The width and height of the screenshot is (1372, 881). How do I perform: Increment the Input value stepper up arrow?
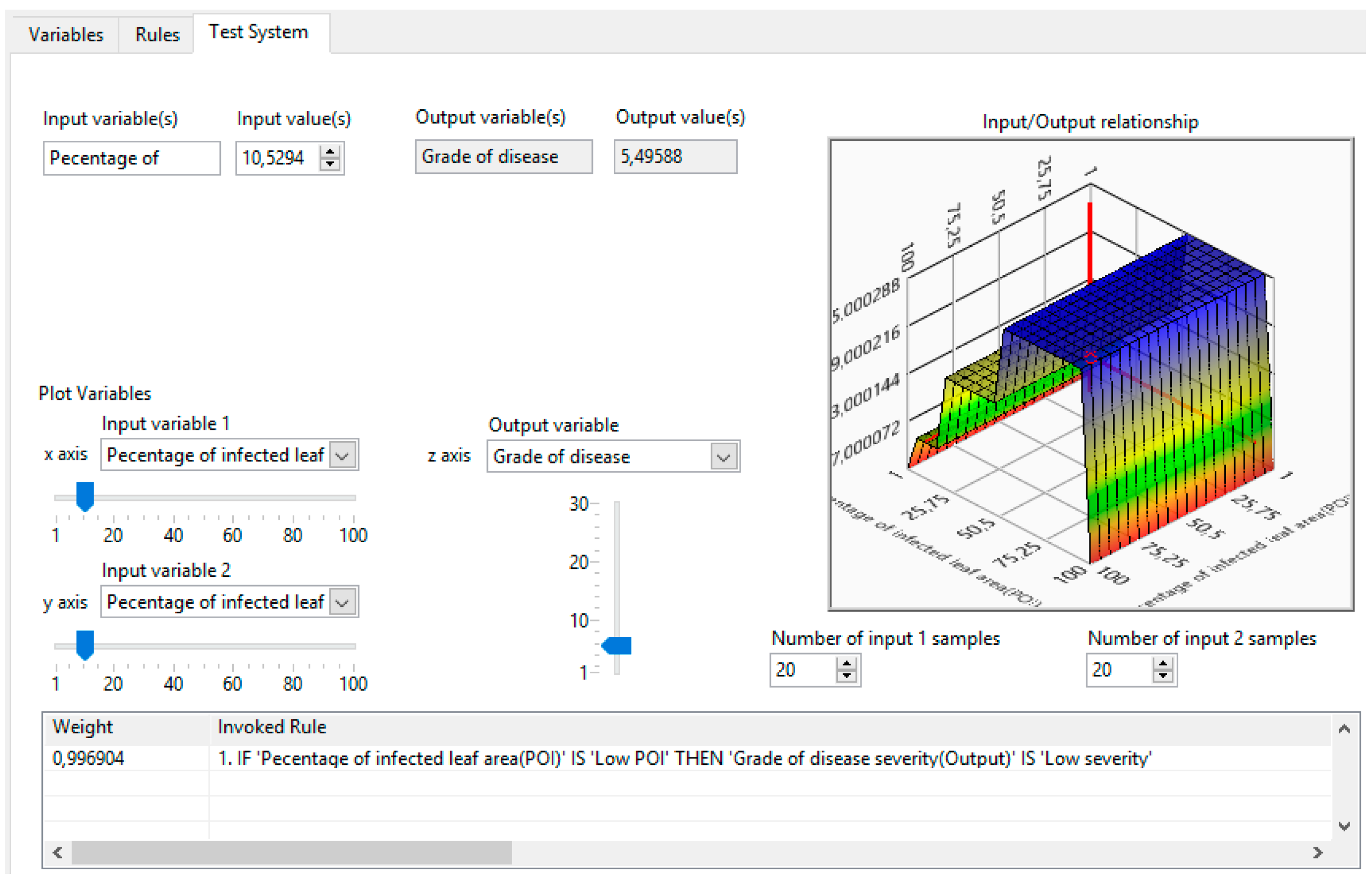[330, 153]
